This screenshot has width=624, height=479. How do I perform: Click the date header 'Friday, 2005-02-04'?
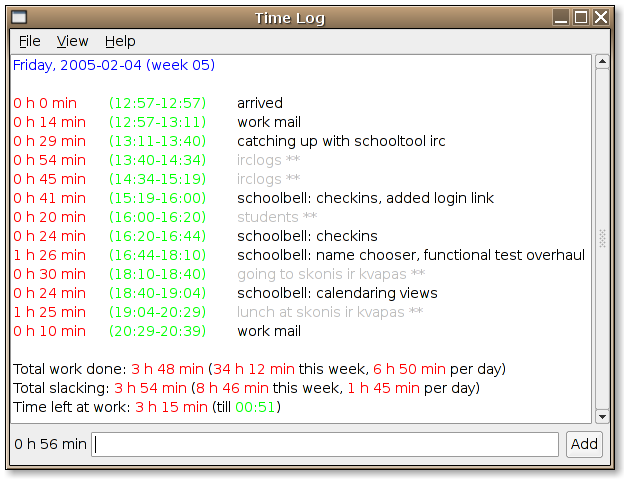113,65
